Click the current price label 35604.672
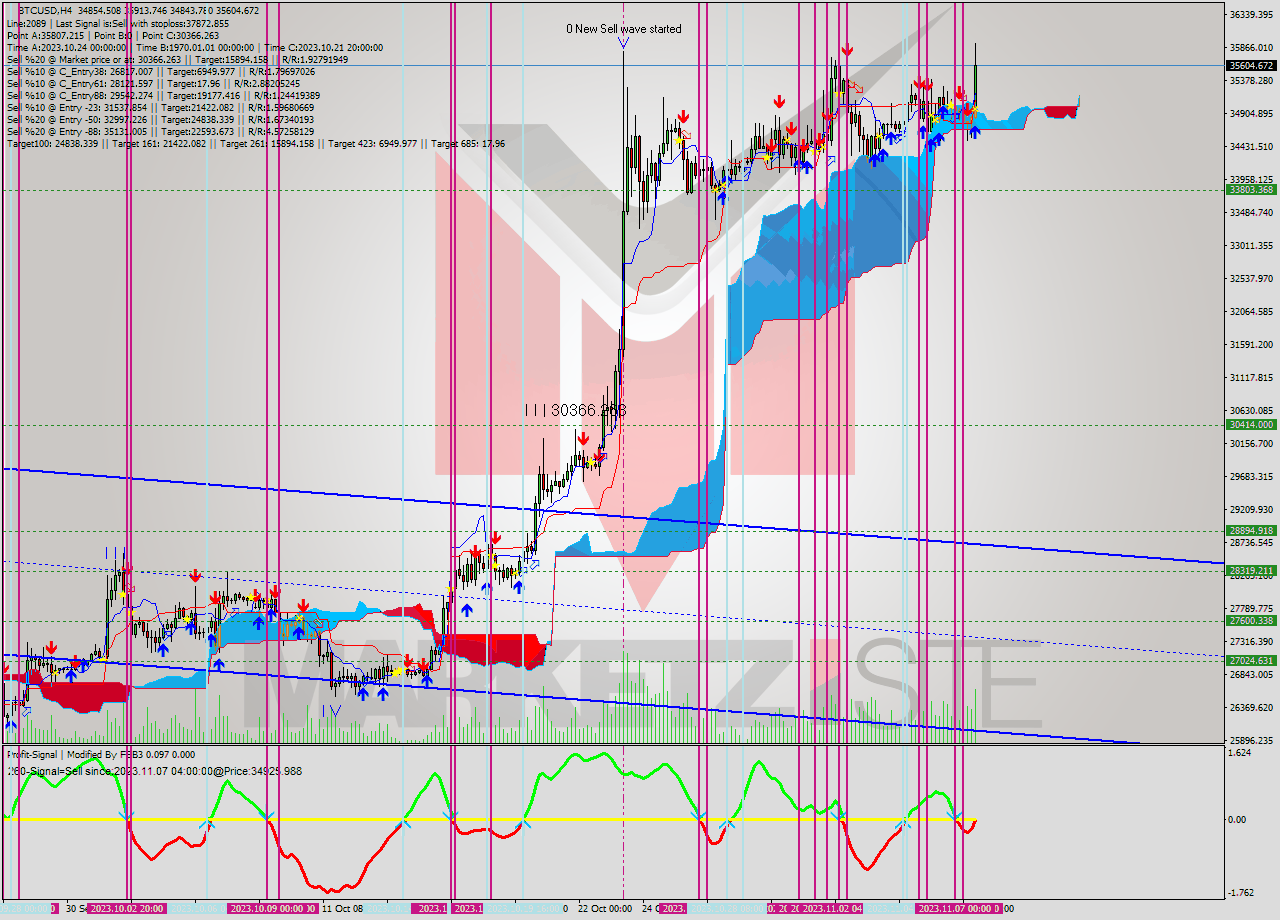Viewport: 1280px width, 920px height. pos(1251,65)
